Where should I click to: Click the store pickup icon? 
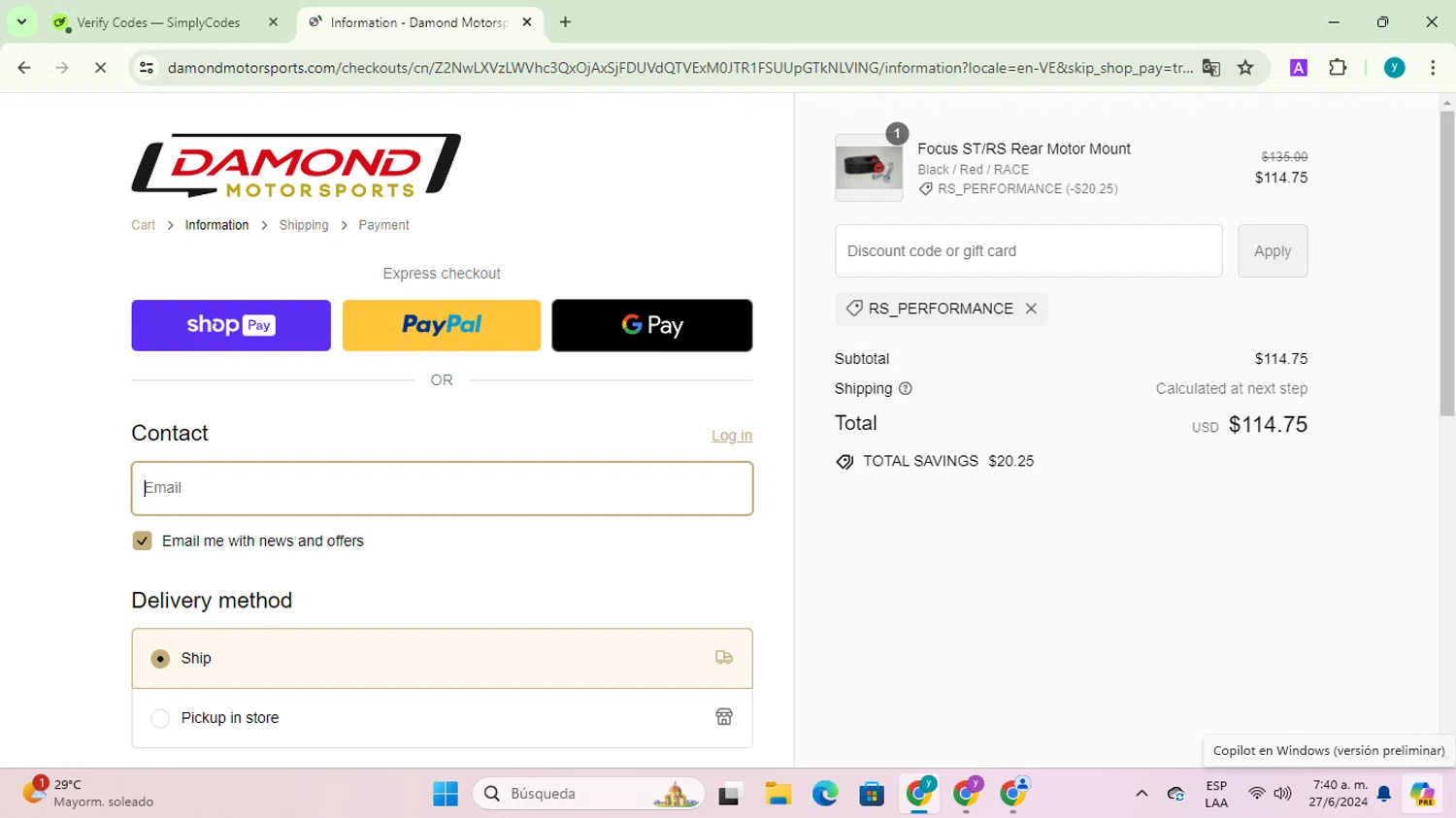click(724, 717)
